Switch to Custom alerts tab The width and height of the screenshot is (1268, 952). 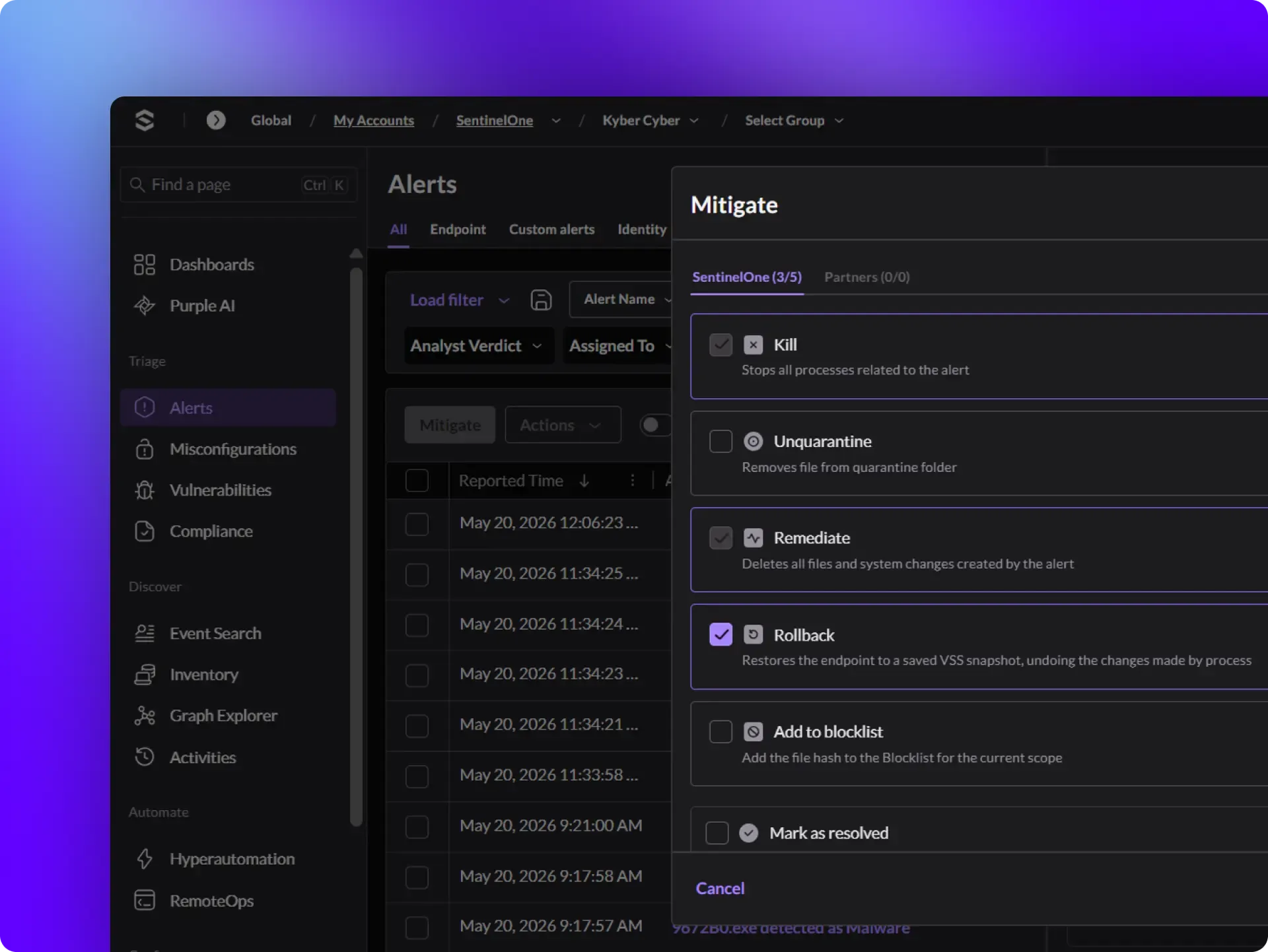551,230
